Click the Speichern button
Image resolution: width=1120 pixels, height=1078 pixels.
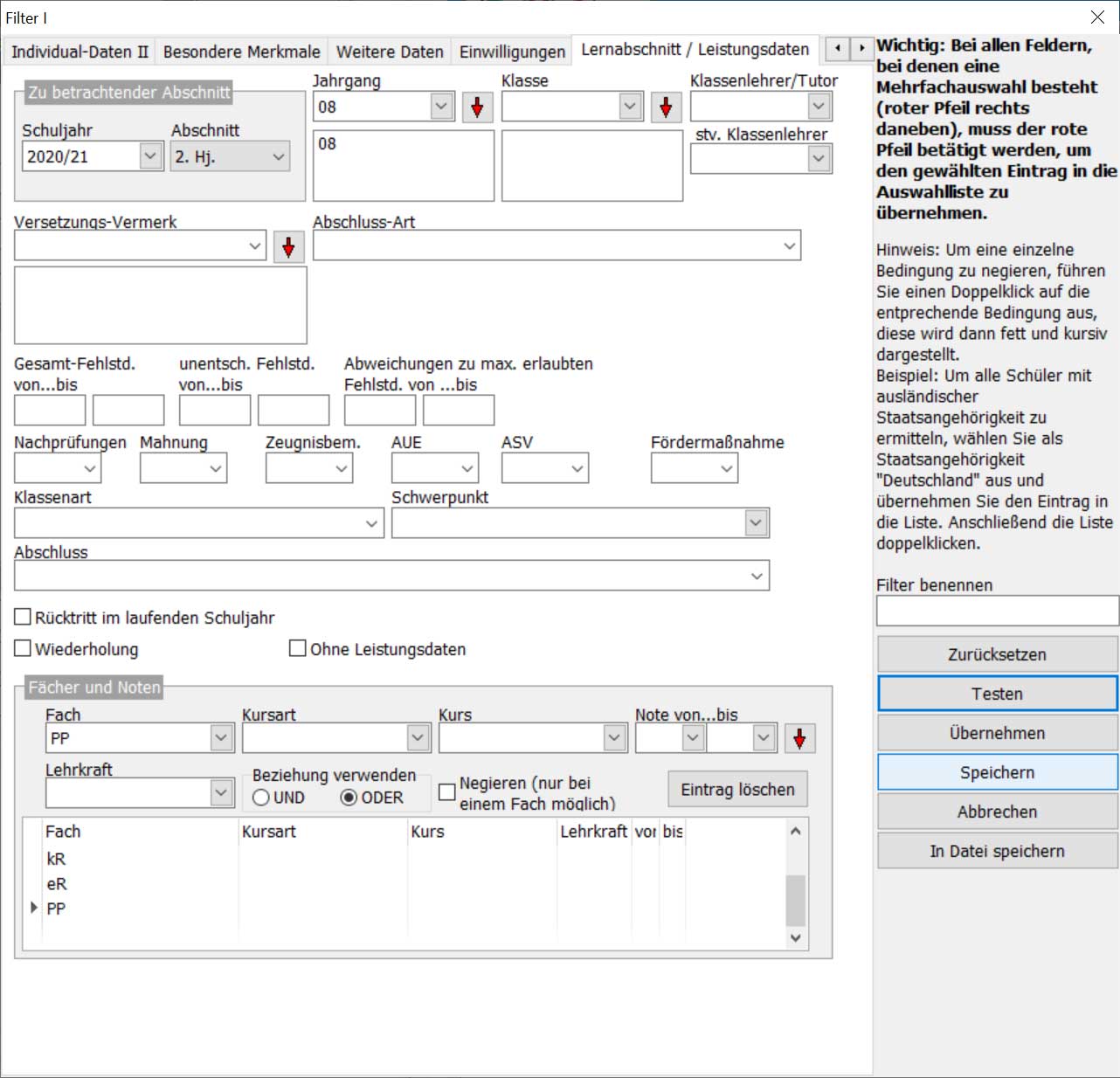(997, 772)
